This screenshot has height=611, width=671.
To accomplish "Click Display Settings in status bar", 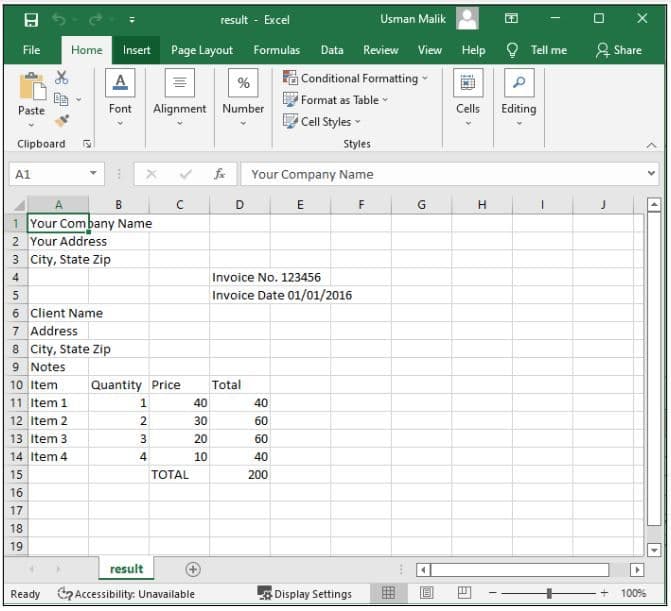I will (305, 594).
